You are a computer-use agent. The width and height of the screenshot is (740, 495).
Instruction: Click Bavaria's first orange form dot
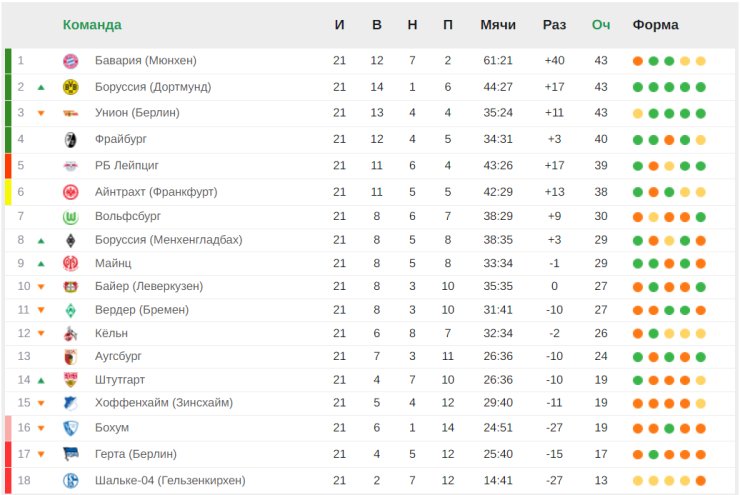coord(638,61)
